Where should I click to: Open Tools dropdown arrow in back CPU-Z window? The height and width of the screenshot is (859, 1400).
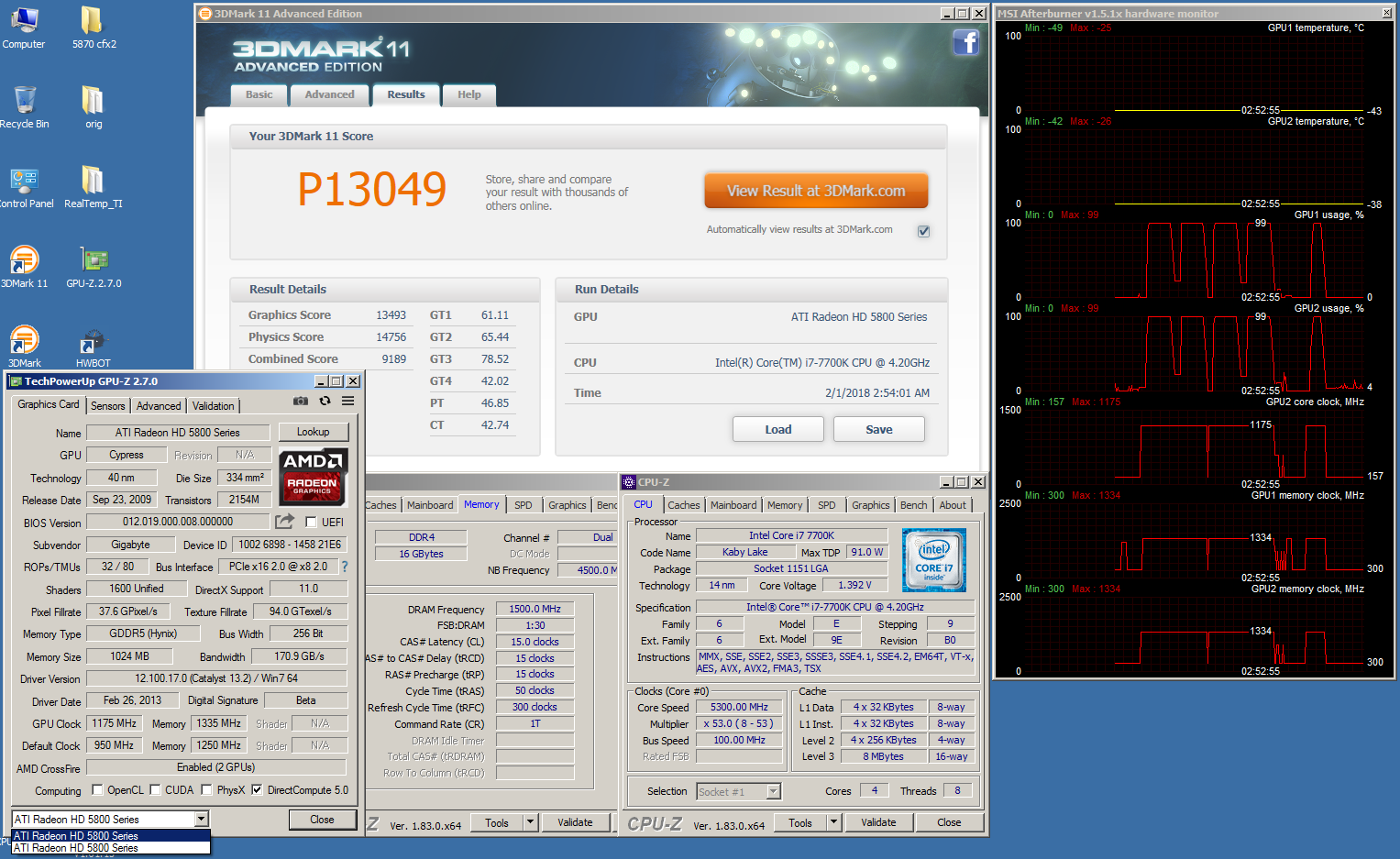point(530,822)
